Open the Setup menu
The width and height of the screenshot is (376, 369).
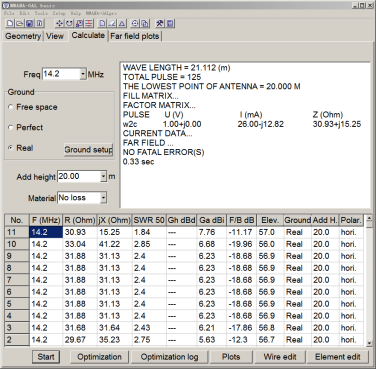click(x=59, y=13)
